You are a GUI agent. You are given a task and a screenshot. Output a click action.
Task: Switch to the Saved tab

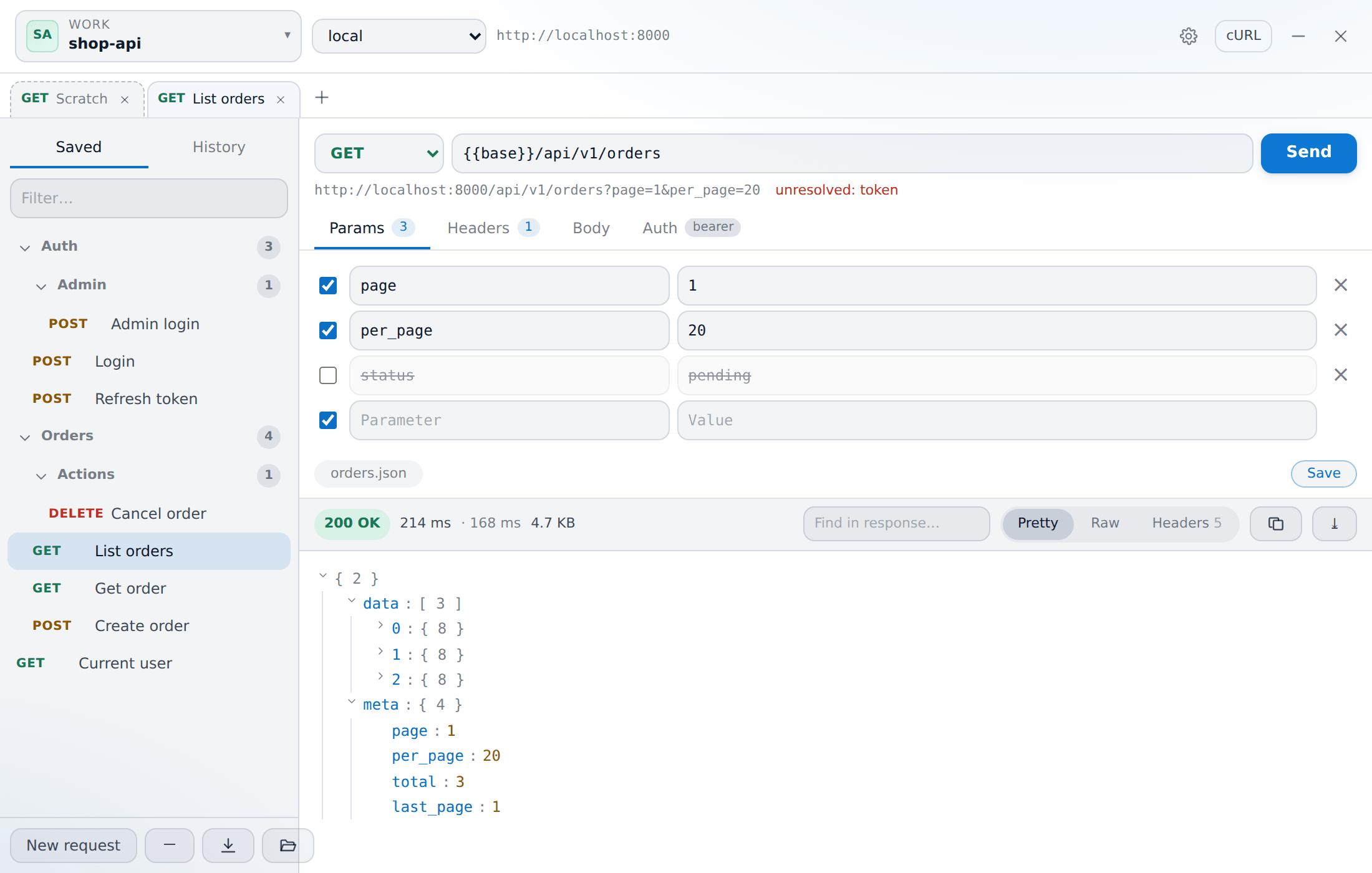[x=79, y=147]
